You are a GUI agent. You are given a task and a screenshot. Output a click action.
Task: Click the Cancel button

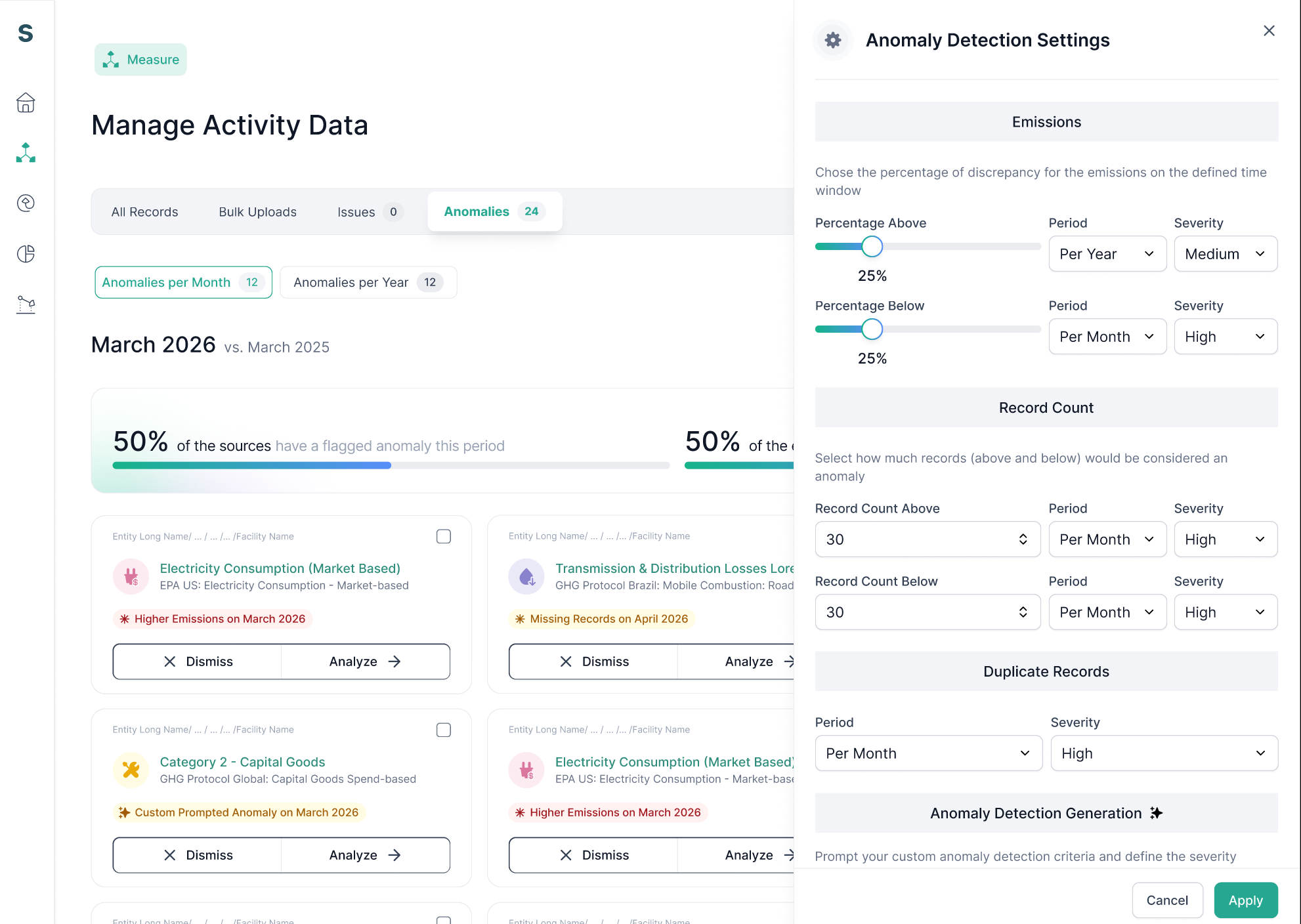click(1167, 900)
